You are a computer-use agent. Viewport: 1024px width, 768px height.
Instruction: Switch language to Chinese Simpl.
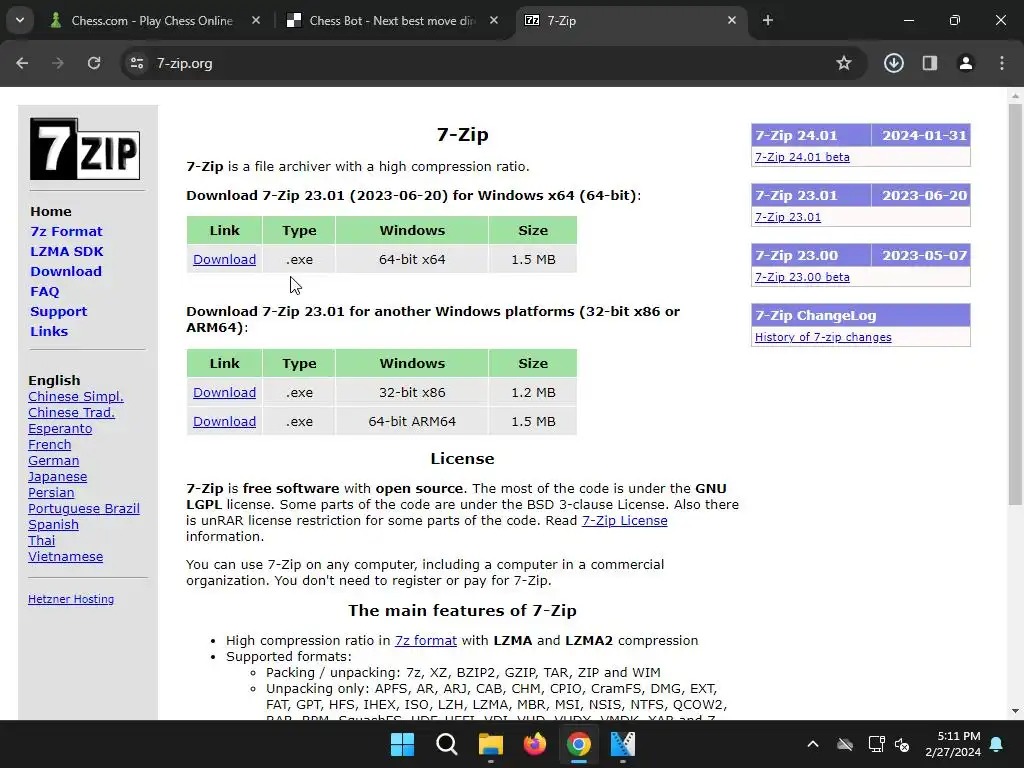point(76,396)
